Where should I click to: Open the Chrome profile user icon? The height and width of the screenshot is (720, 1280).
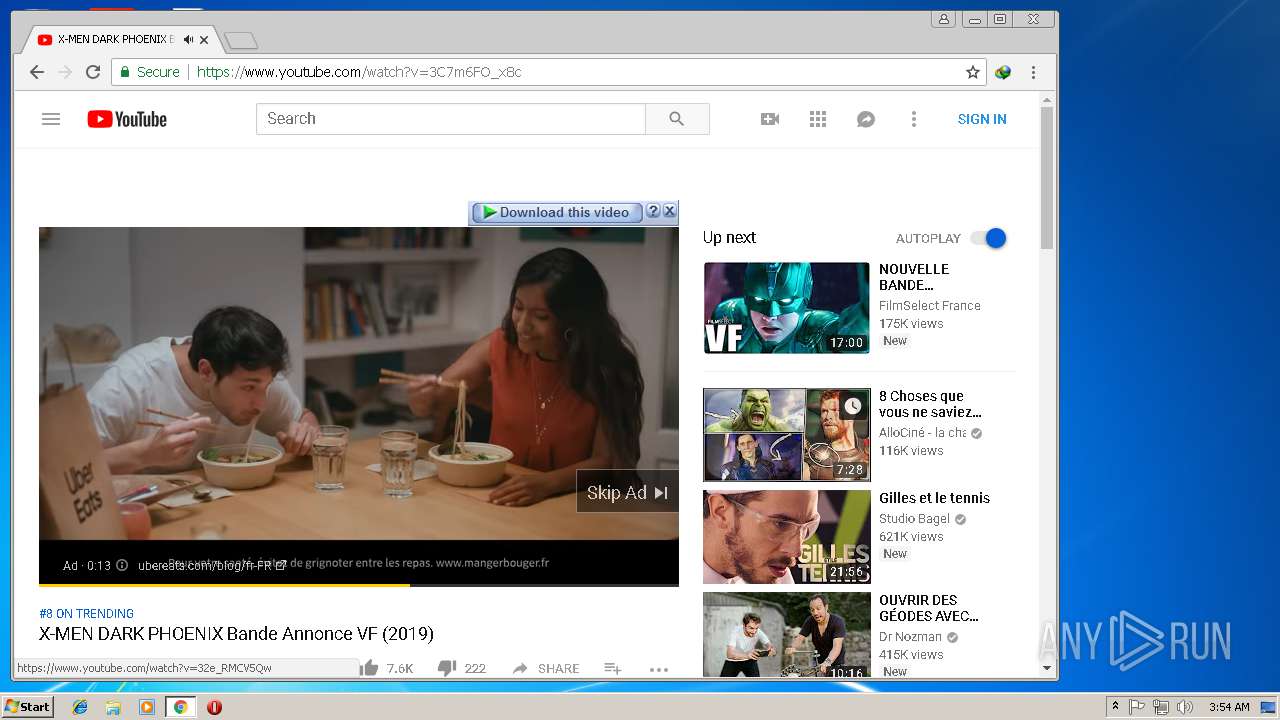pyautogui.click(x=943, y=19)
